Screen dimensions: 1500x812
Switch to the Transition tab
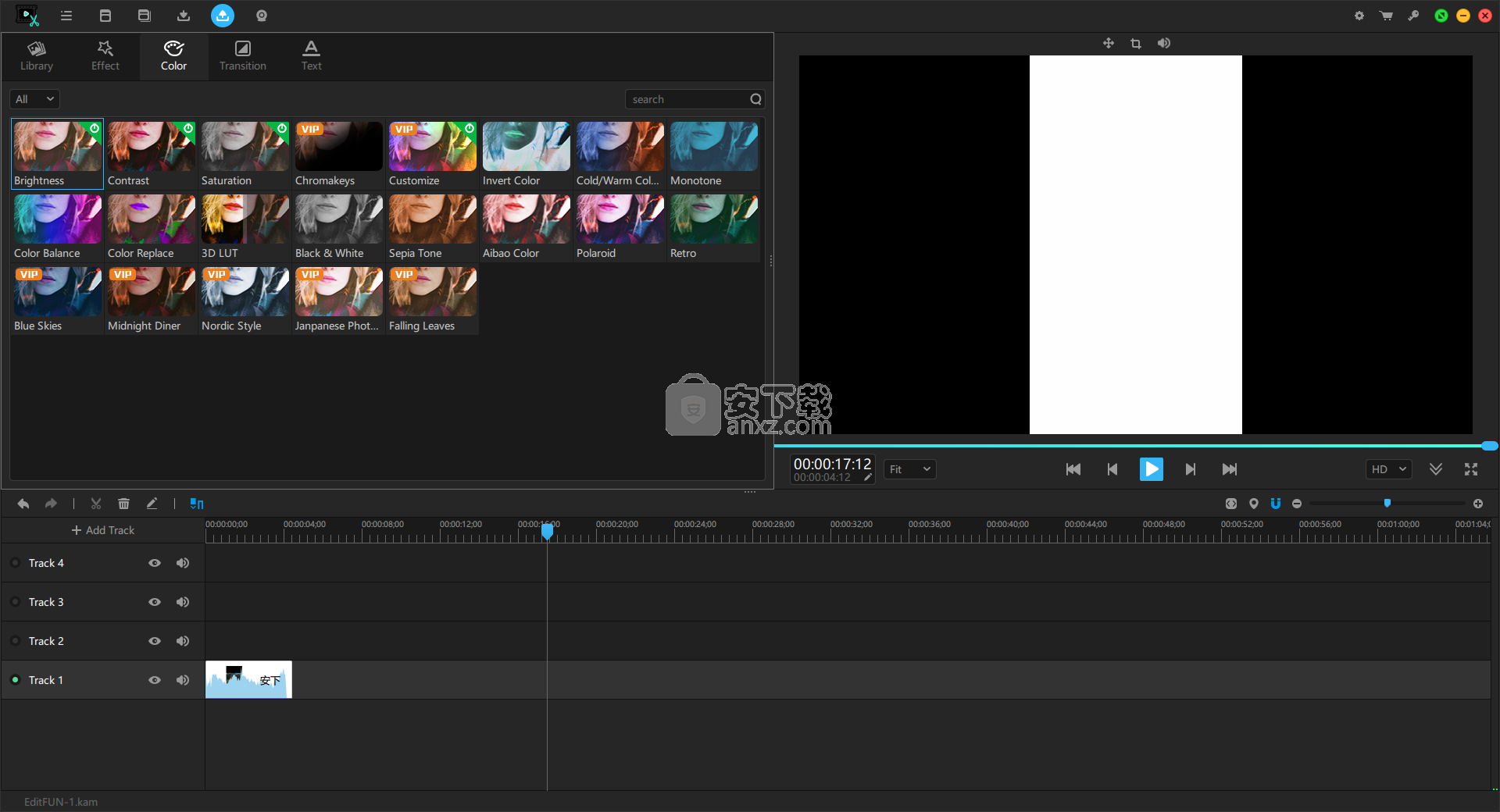click(x=243, y=56)
